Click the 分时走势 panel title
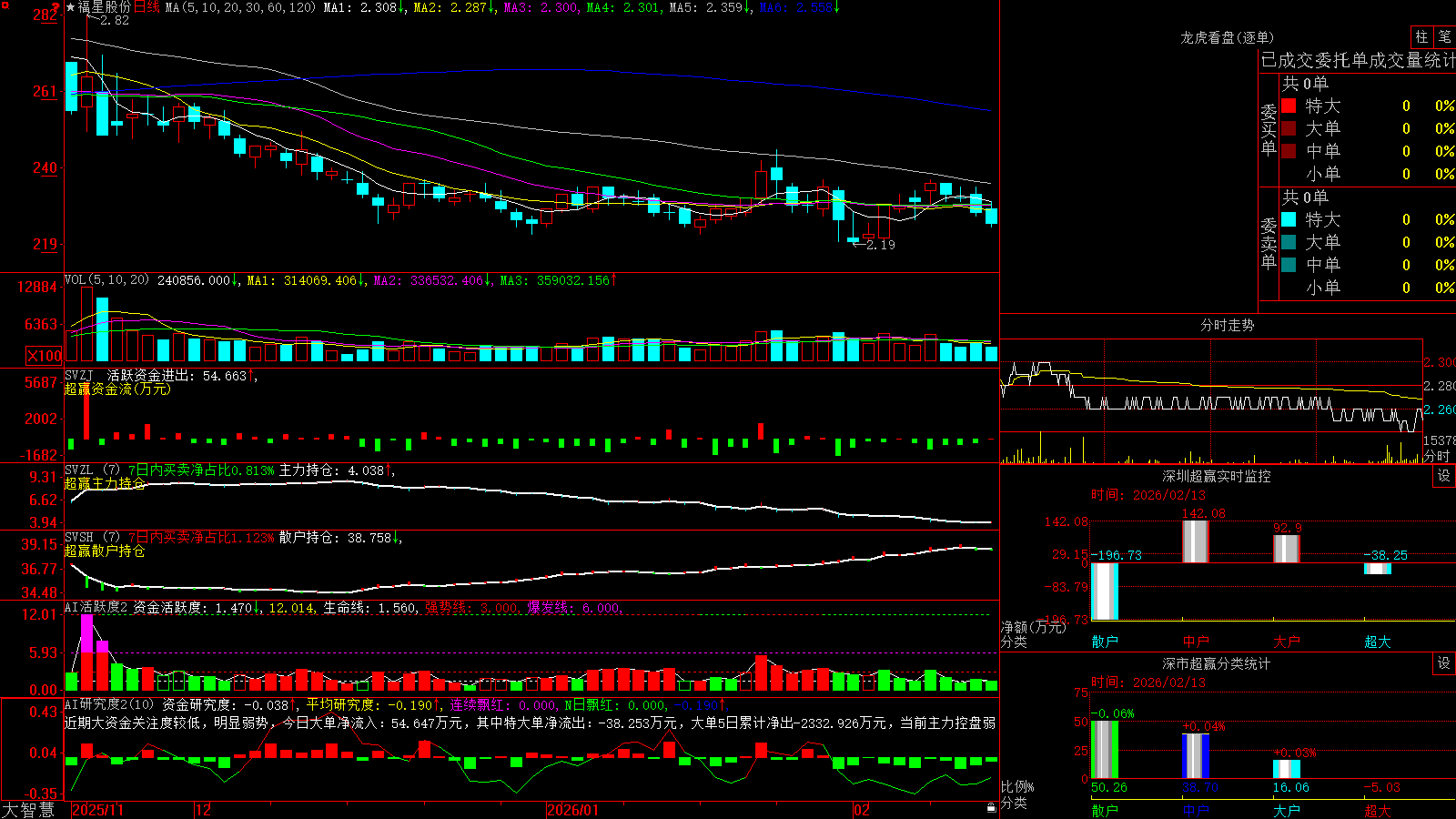 [1227, 325]
